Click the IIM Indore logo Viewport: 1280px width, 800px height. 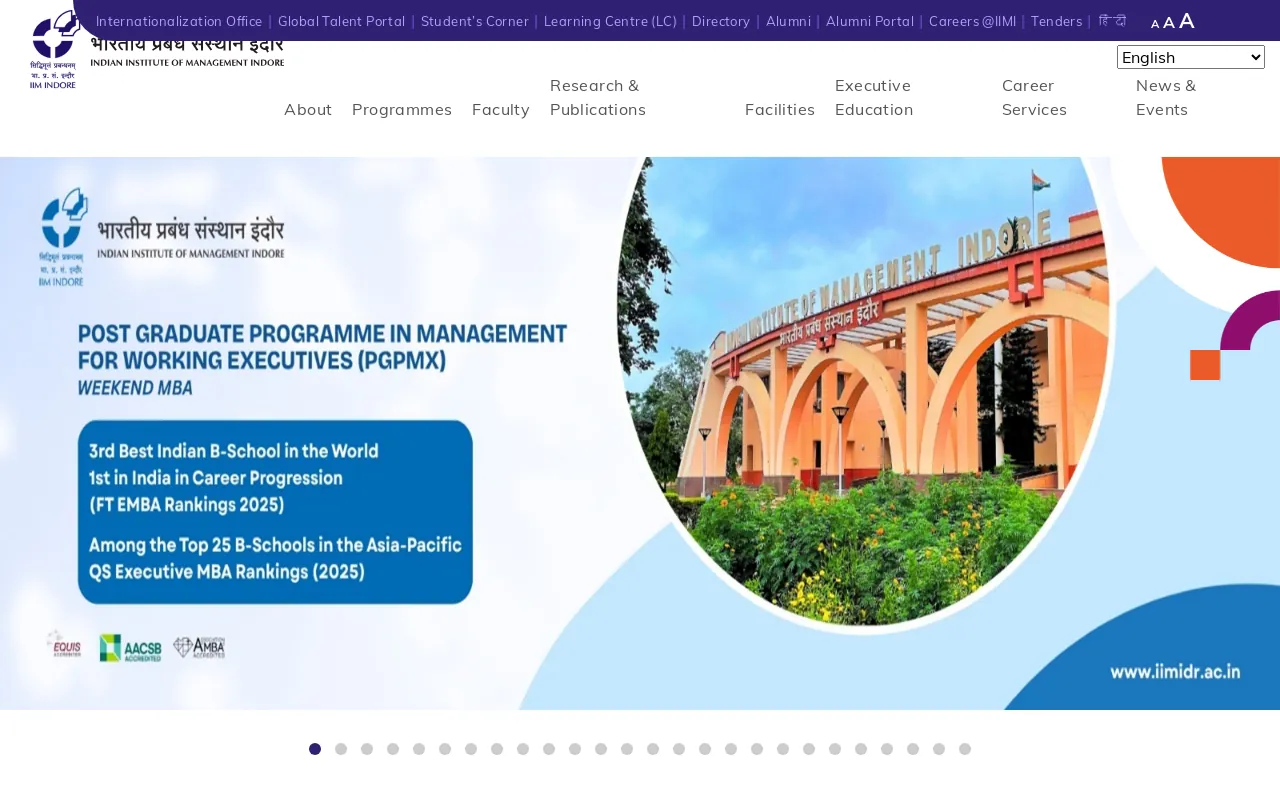157,50
